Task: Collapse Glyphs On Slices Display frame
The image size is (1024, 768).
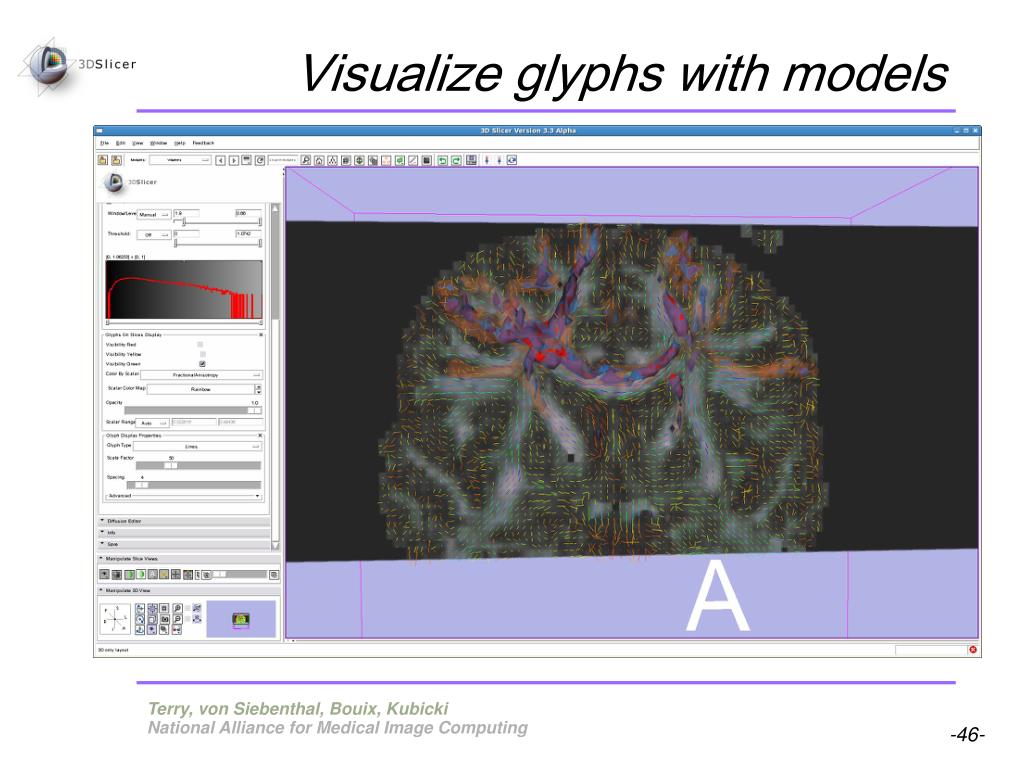Action: [x=261, y=334]
